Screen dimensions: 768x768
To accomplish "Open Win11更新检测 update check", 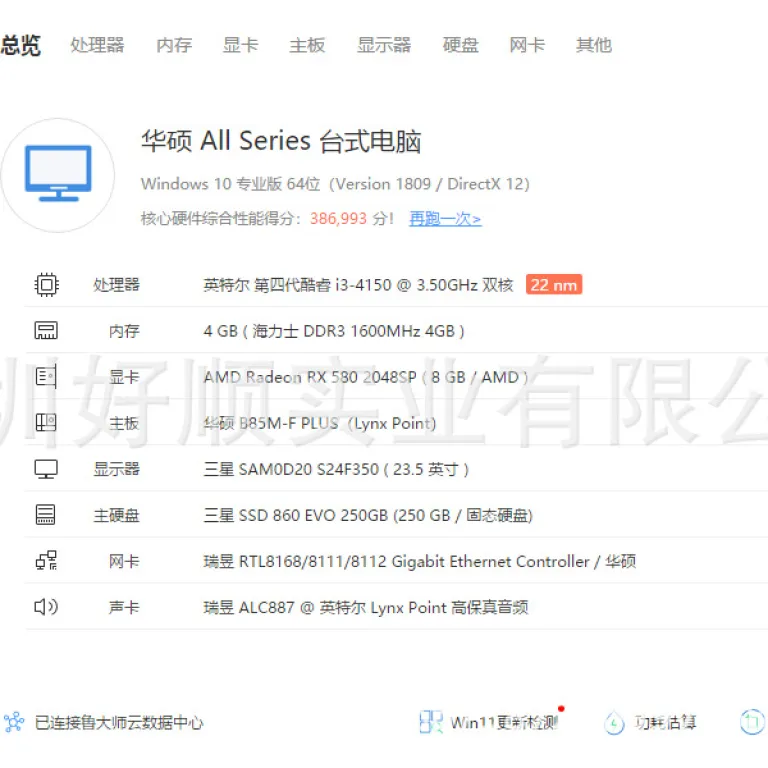I will (504, 722).
